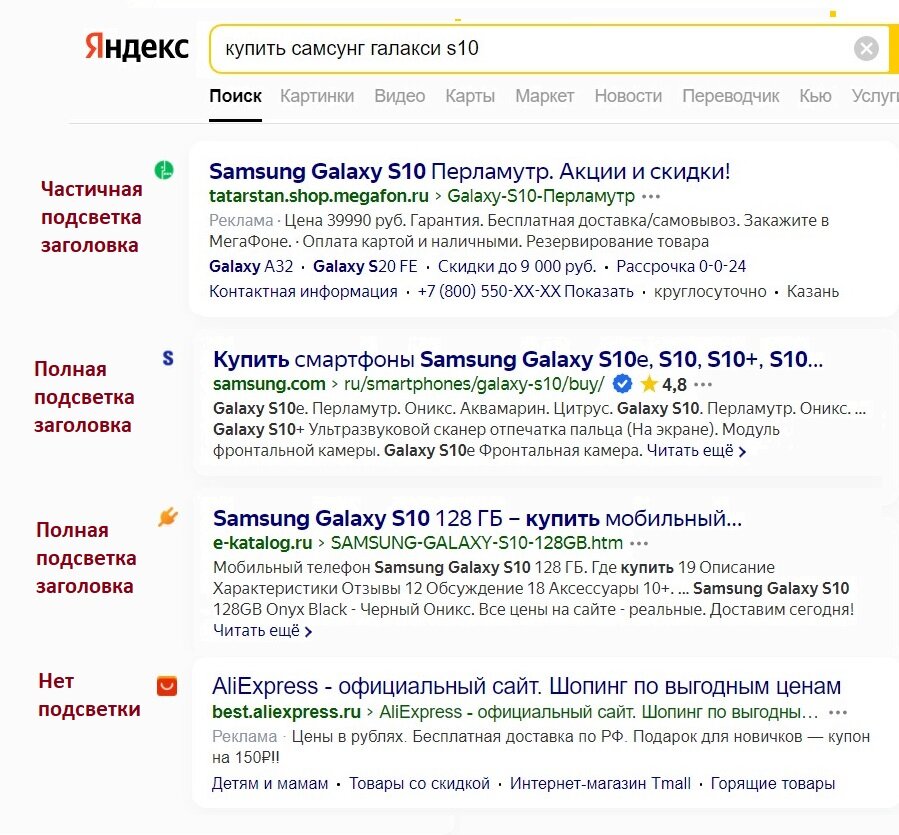The width and height of the screenshot is (899, 835).
Task: Clear the search query with X icon
Action: [x=866, y=49]
